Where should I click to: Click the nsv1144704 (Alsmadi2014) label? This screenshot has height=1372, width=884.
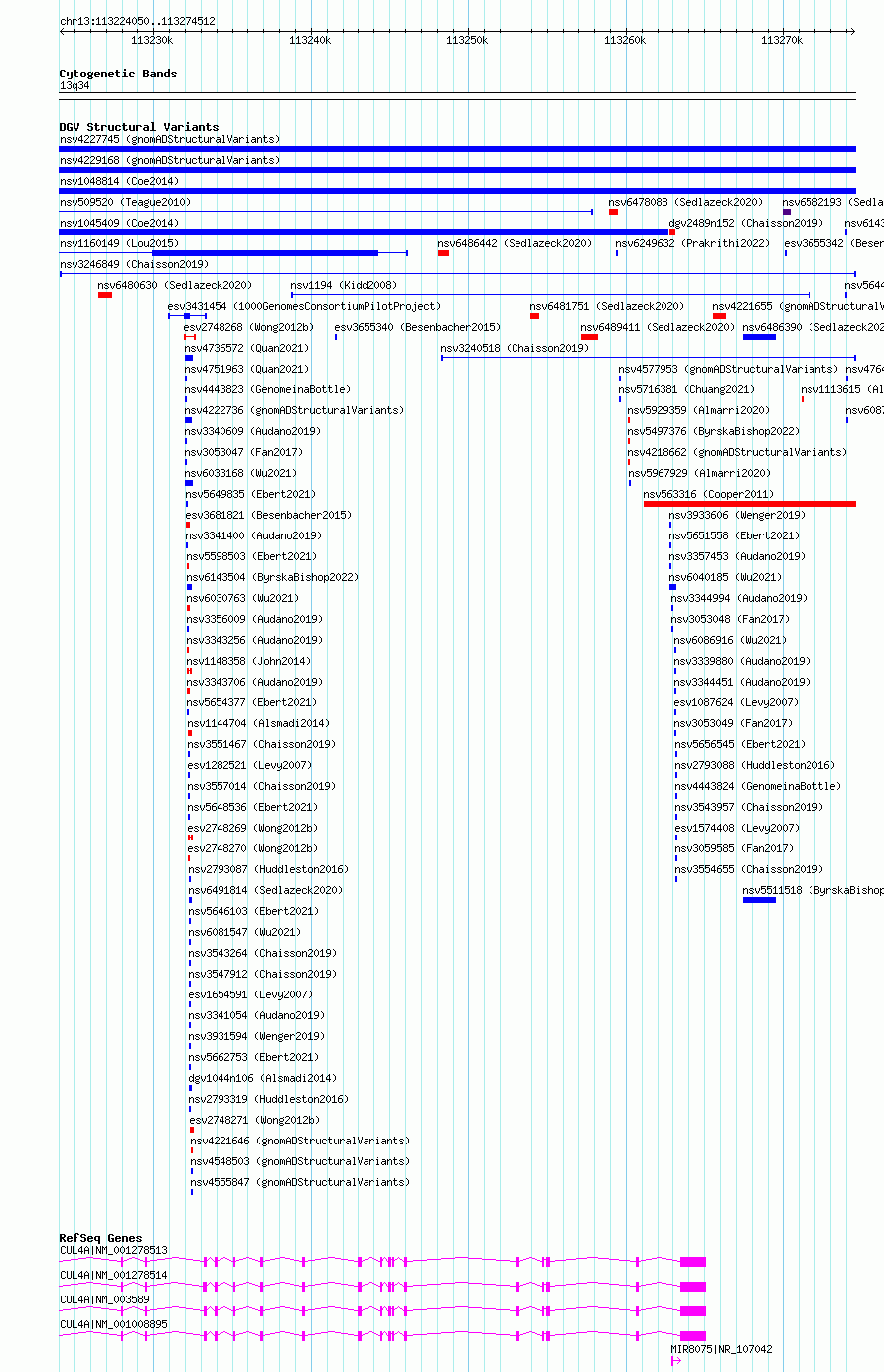[258, 723]
